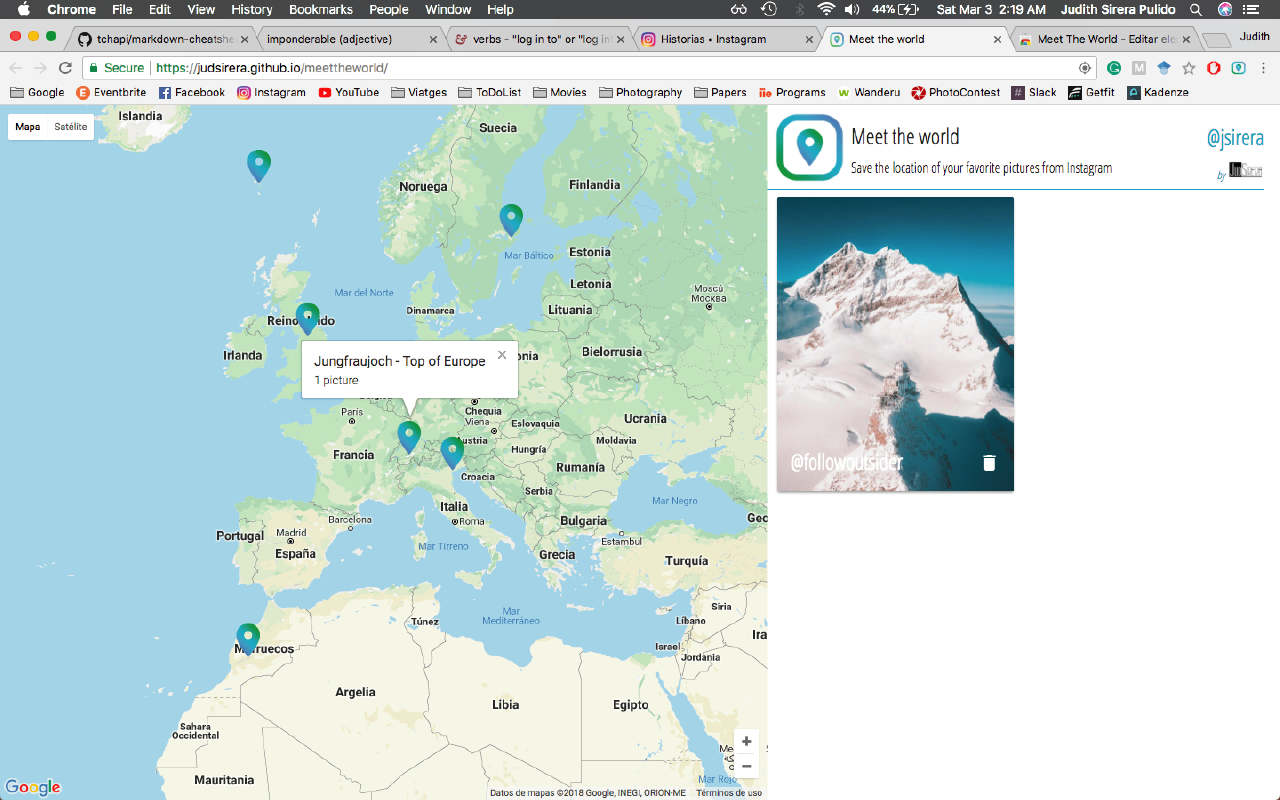1280x800 pixels.
Task: Open the Bookmarks menu
Action: 320,10
